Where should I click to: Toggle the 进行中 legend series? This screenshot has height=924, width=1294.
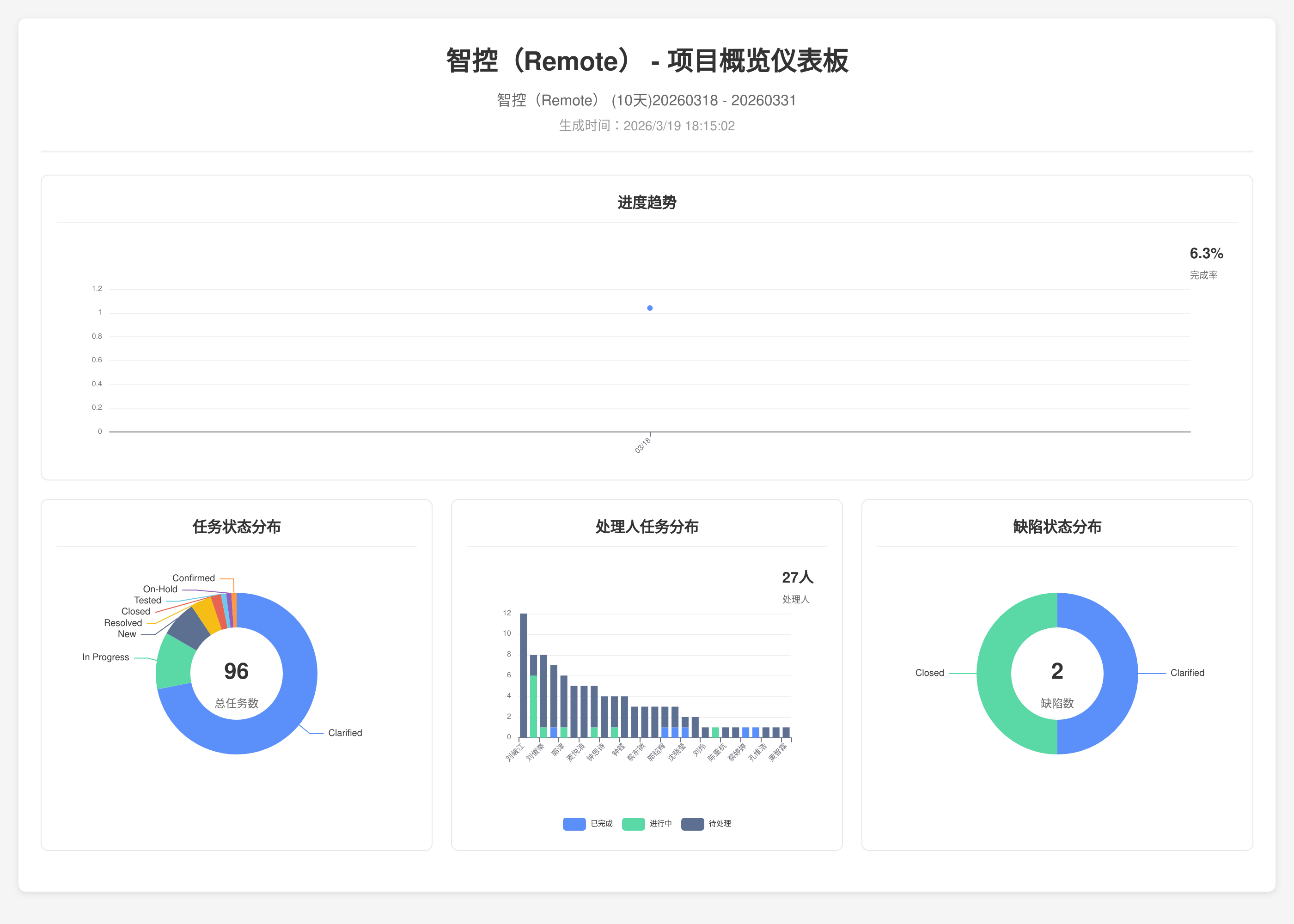[660, 823]
